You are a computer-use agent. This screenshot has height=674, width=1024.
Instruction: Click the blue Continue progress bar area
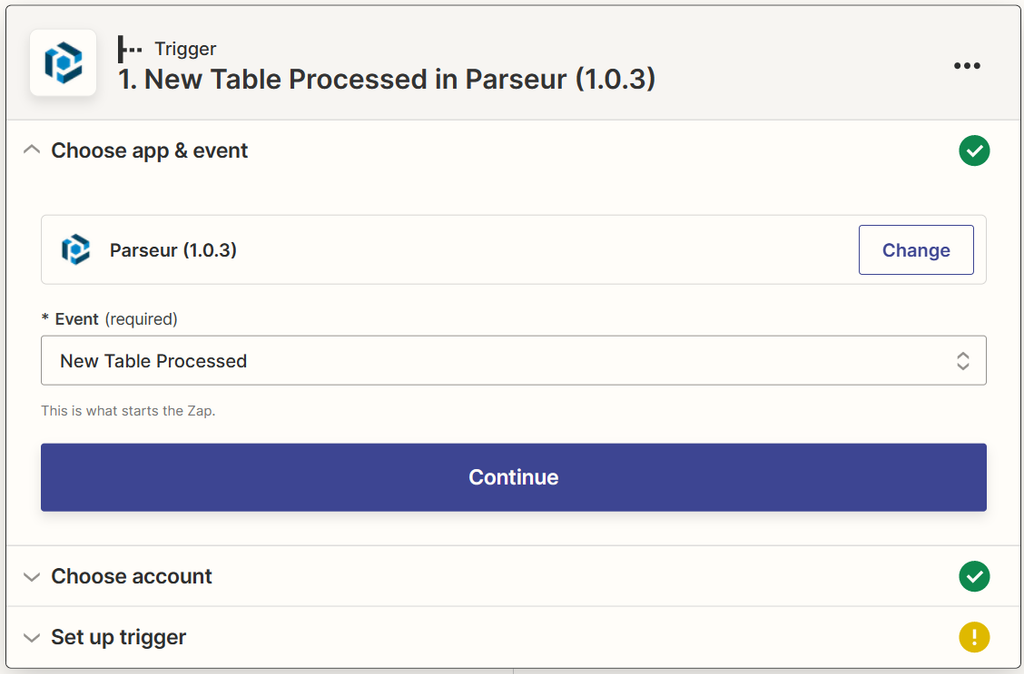coord(513,477)
